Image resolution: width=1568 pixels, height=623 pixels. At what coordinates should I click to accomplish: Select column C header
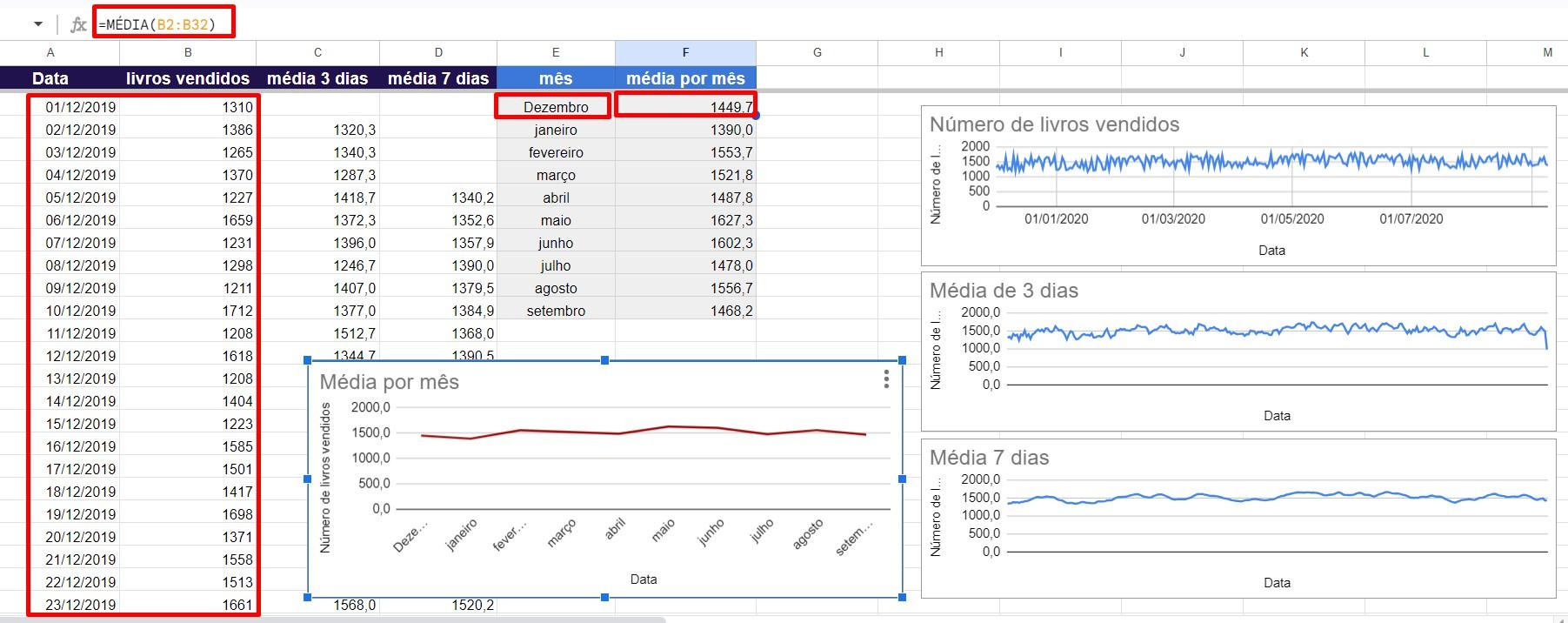[317, 53]
